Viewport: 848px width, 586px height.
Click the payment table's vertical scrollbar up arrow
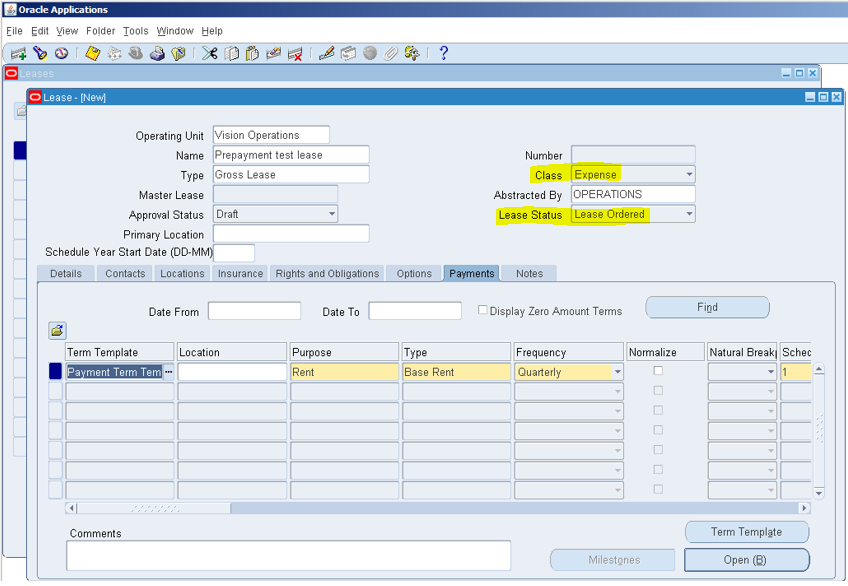[x=819, y=369]
